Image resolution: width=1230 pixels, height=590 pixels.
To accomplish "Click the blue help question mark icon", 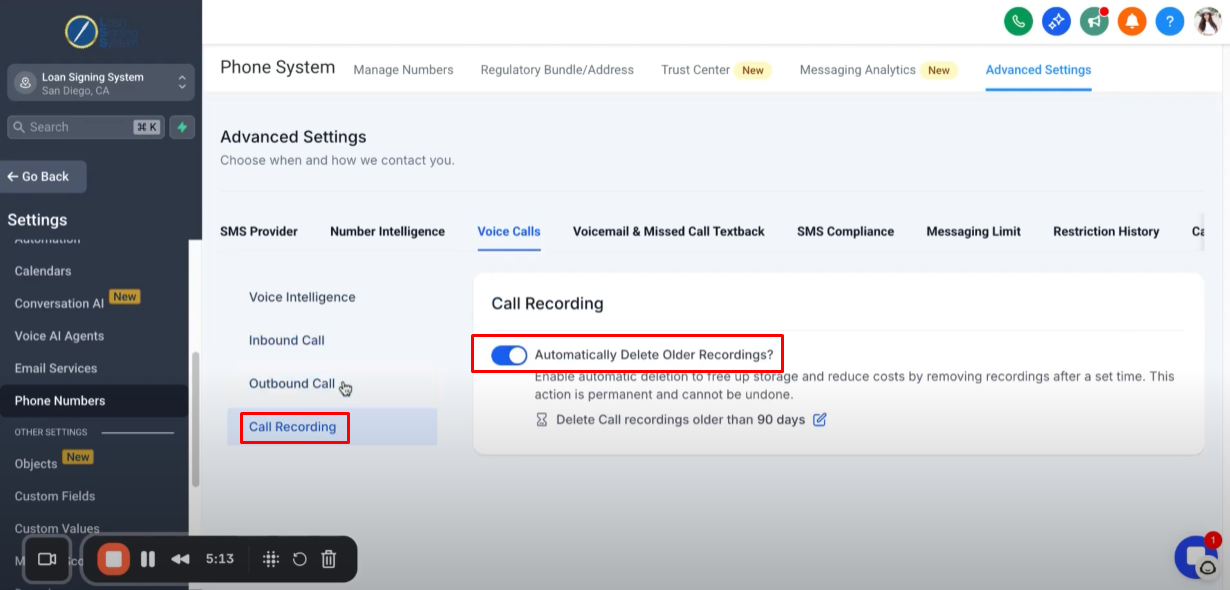I will point(1170,21).
